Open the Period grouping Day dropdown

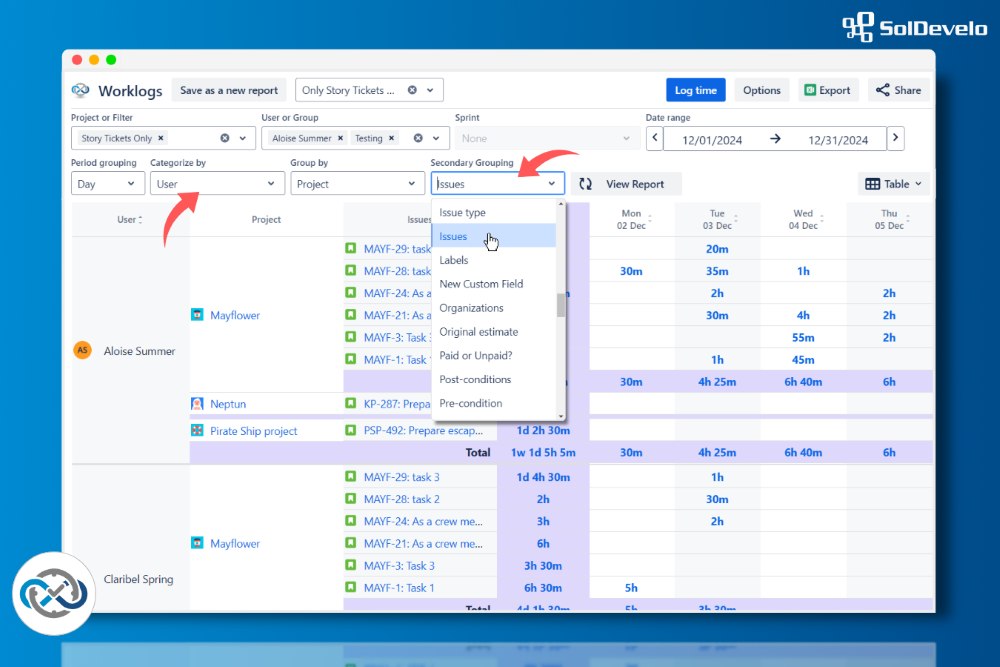click(107, 183)
